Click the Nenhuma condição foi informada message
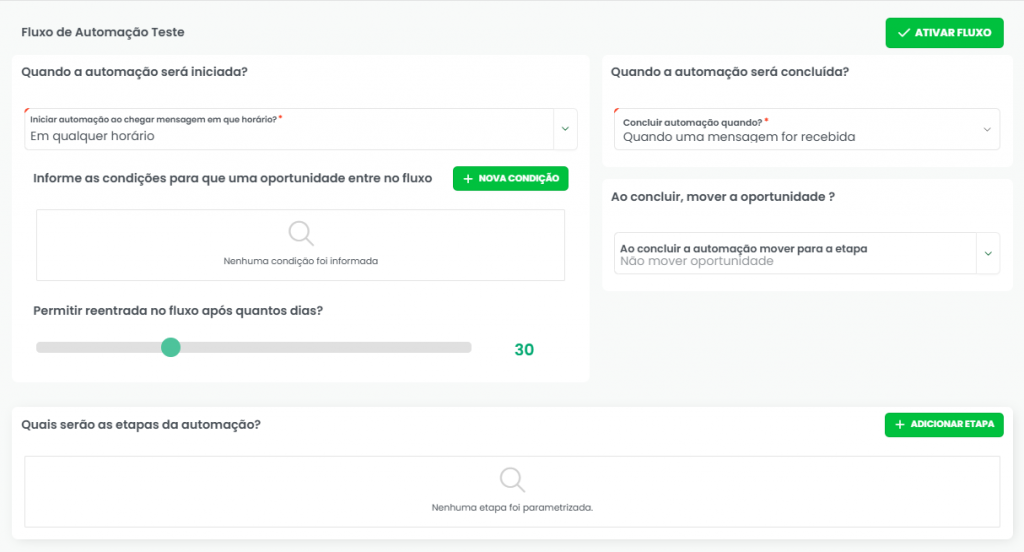Viewport: 1024px width, 552px height. point(301,261)
